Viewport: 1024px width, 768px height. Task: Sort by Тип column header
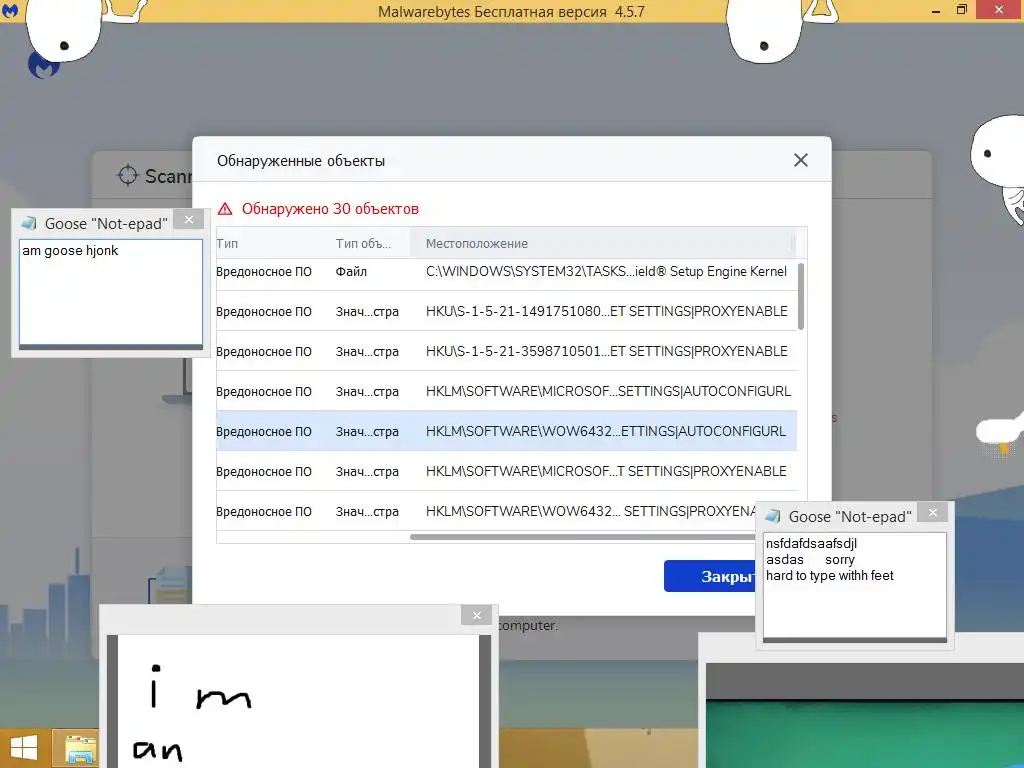click(x=227, y=244)
